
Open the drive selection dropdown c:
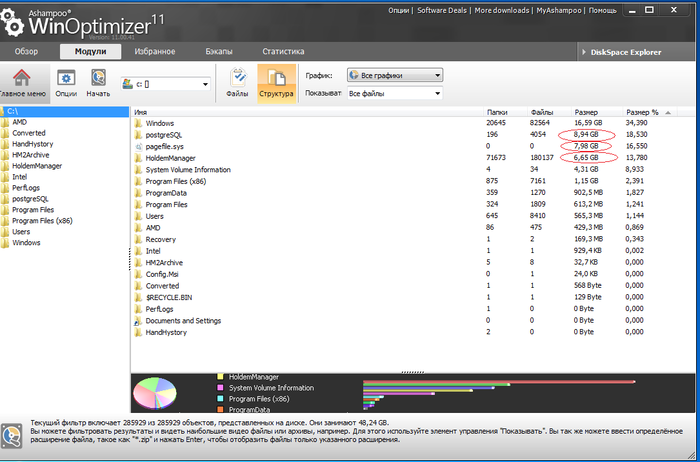pos(166,84)
